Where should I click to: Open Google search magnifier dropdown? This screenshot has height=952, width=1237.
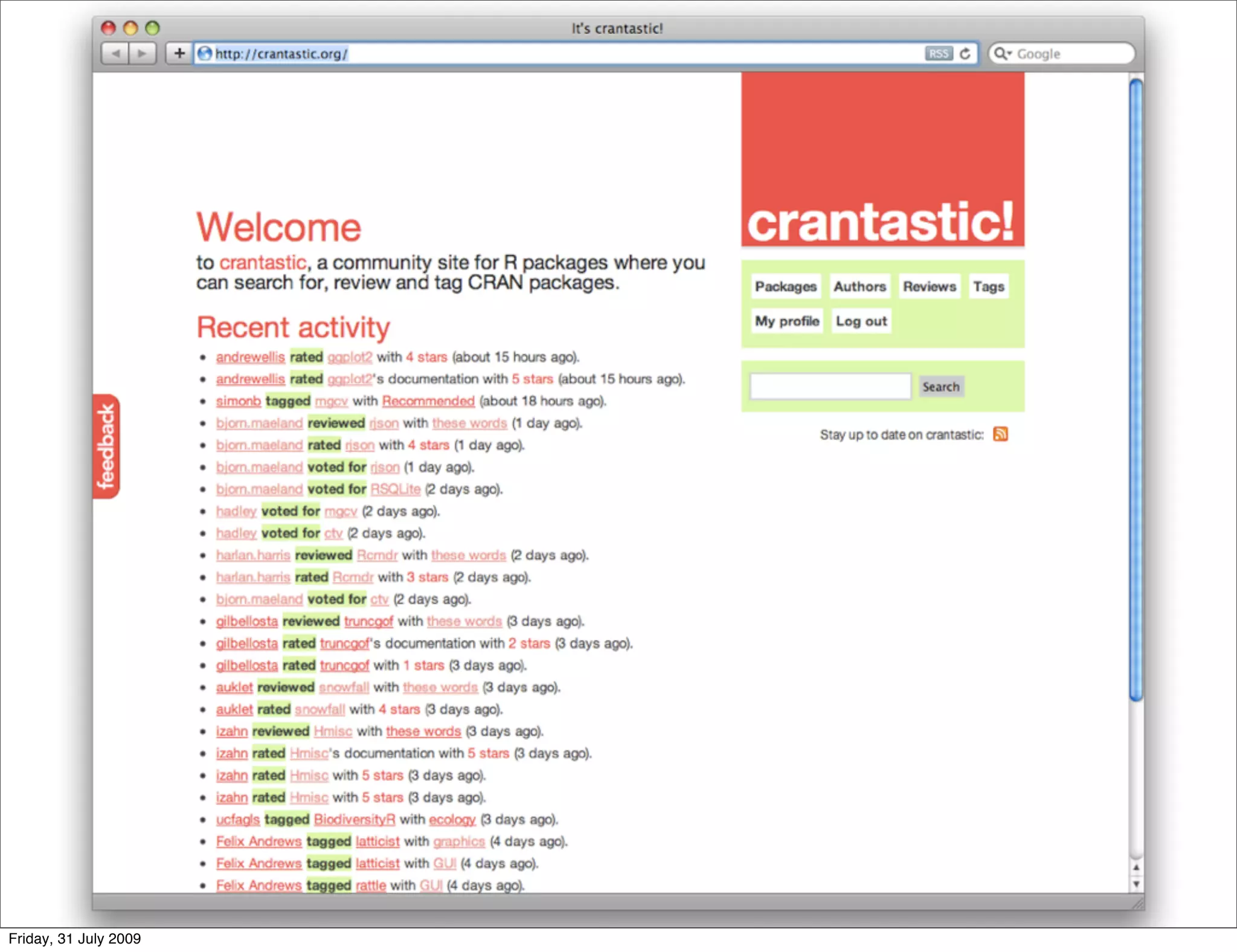pyautogui.click(x=1003, y=54)
